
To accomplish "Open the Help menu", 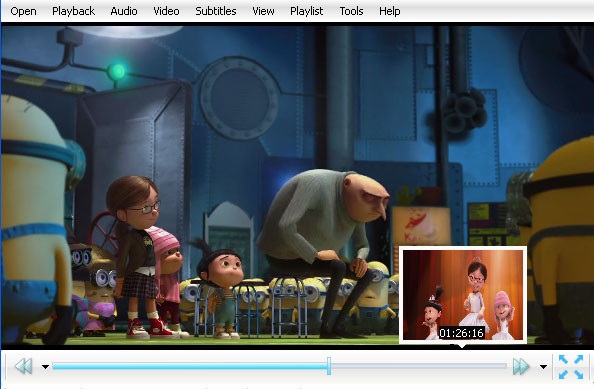I will tap(389, 11).
